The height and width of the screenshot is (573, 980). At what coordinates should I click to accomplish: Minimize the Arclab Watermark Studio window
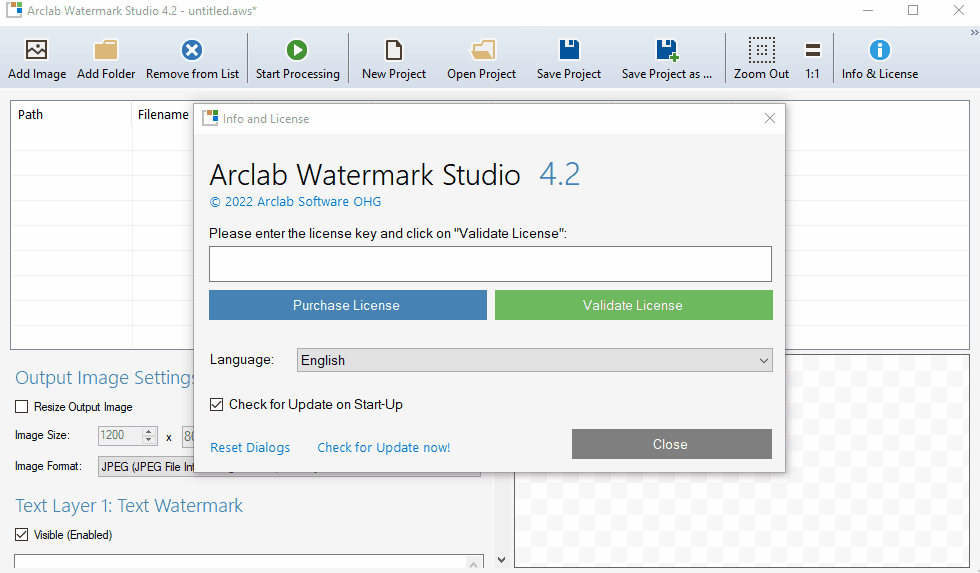tap(868, 11)
